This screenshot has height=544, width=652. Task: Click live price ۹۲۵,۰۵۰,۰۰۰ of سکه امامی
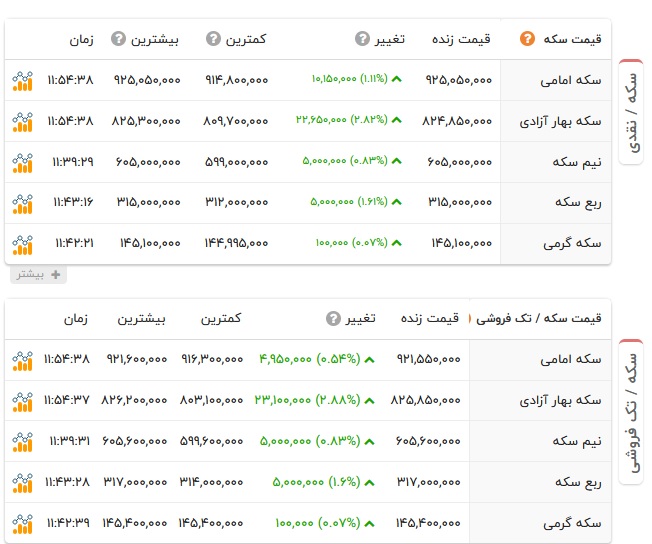pyautogui.click(x=459, y=80)
